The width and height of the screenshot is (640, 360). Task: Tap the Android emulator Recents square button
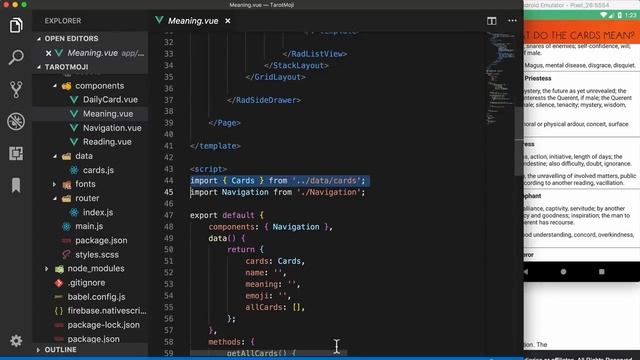click(x=602, y=271)
